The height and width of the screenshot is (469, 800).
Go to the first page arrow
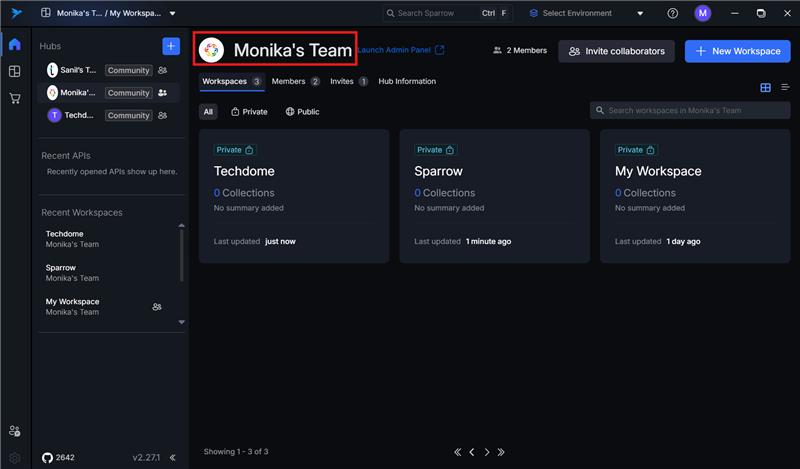pyautogui.click(x=458, y=452)
